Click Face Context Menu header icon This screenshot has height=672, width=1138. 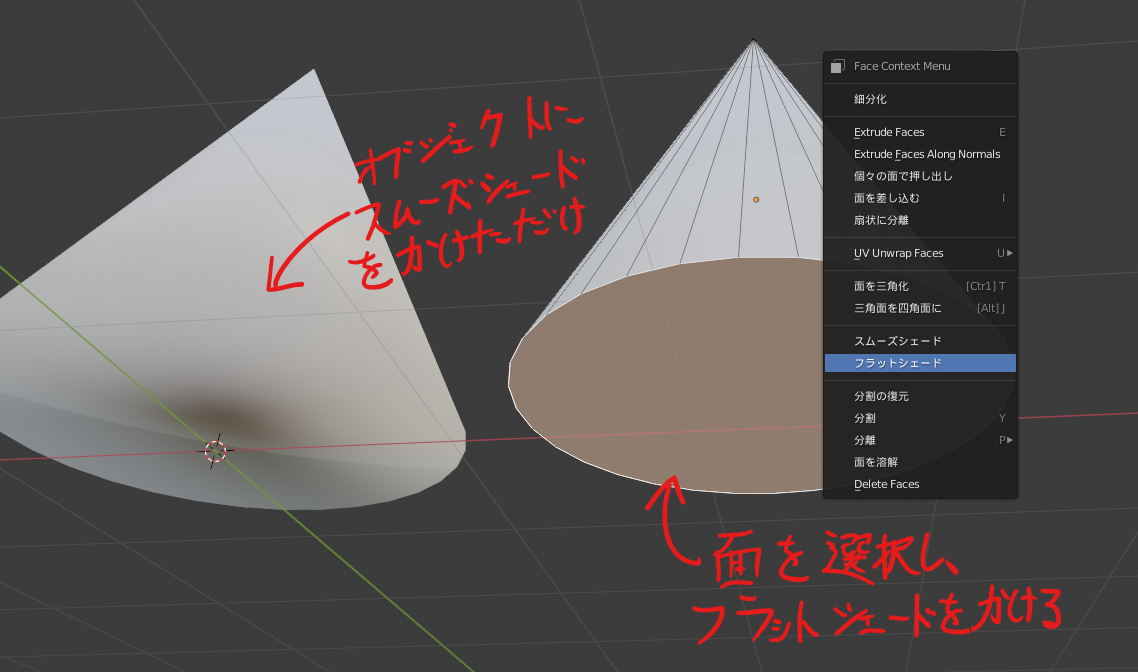click(x=838, y=66)
